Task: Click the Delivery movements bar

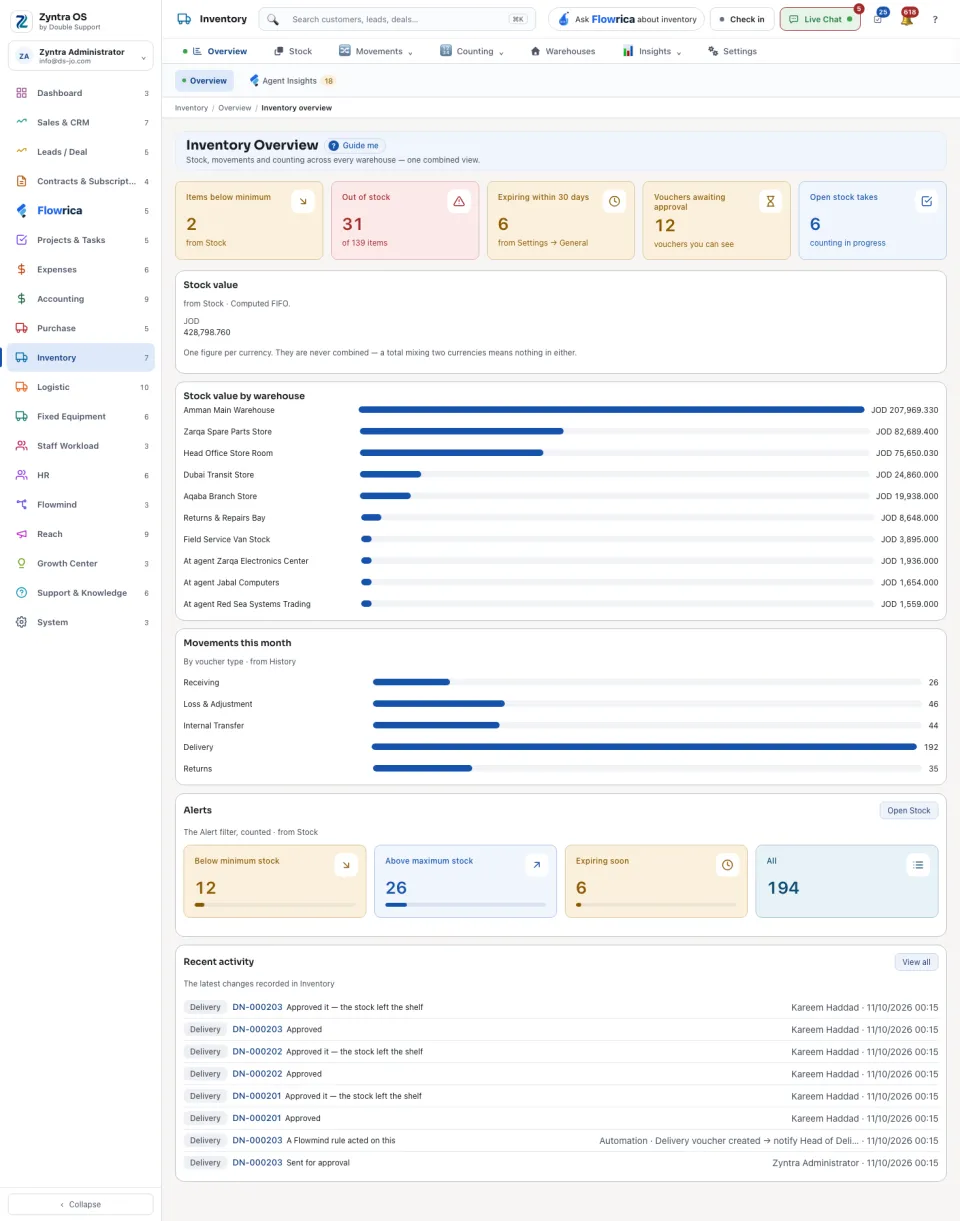Action: tap(644, 747)
